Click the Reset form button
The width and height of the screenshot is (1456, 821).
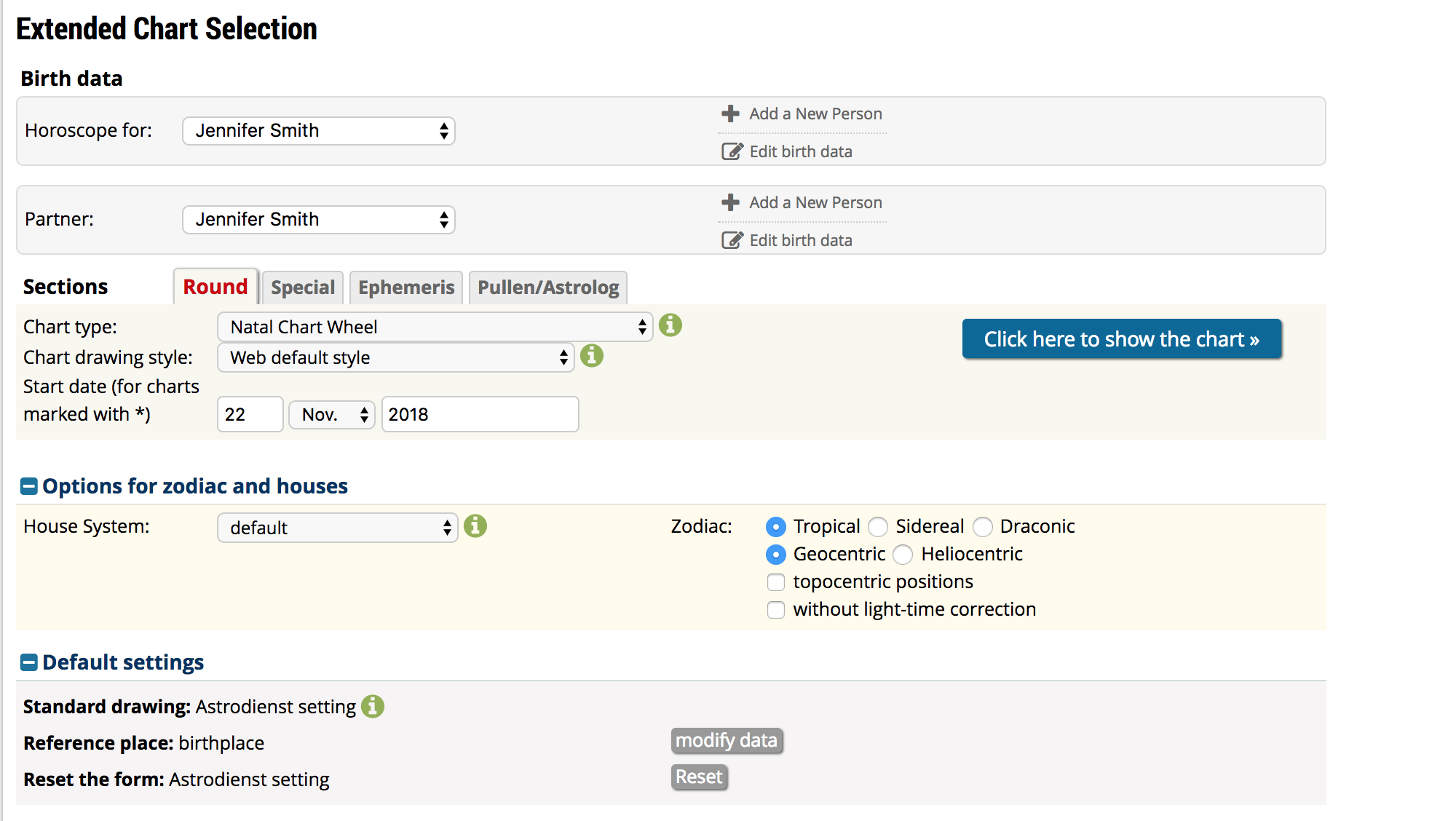[x=700, y=777]
